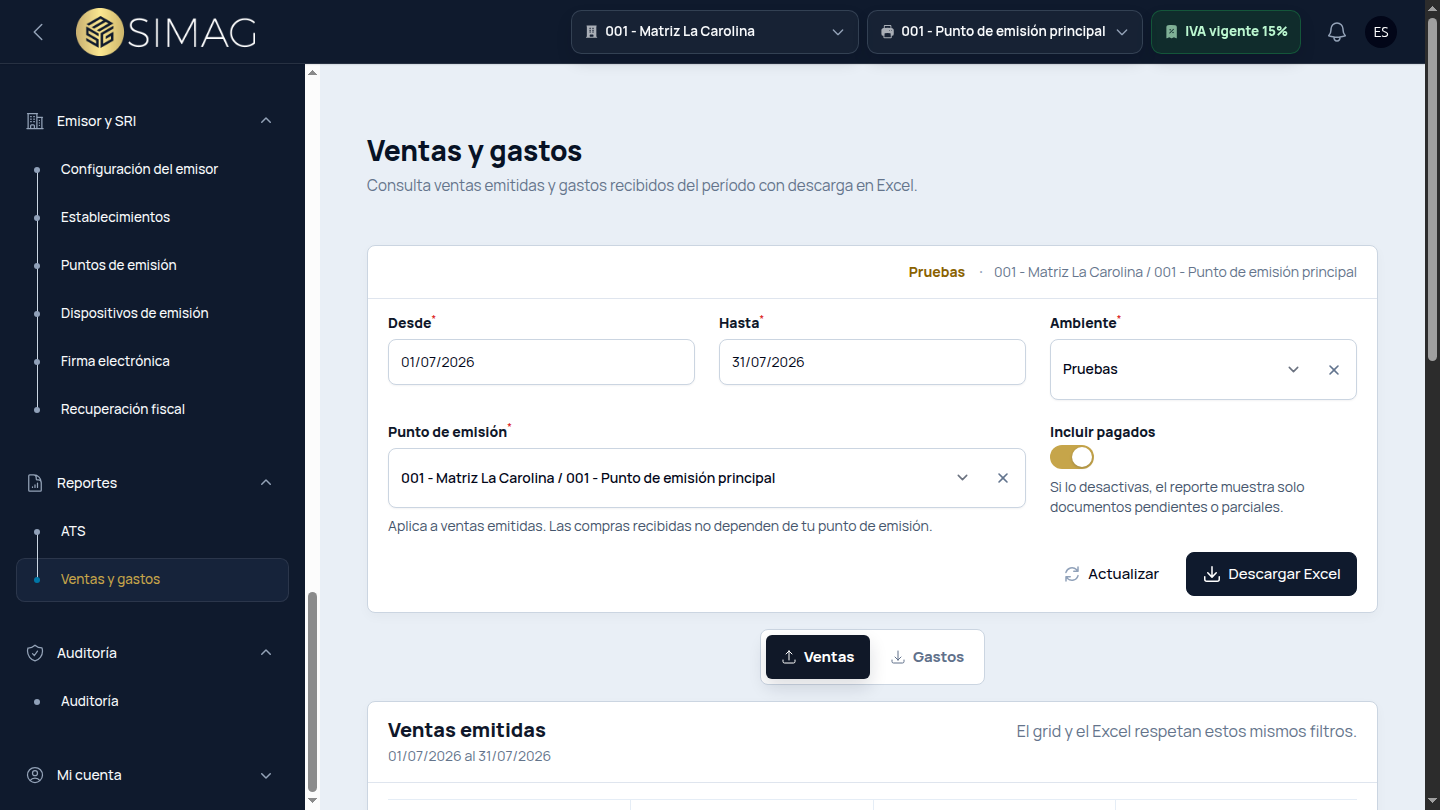
Task: Expand the Punto de emisión field chevron
Action: pyautogui.click(x=962, y=478)
